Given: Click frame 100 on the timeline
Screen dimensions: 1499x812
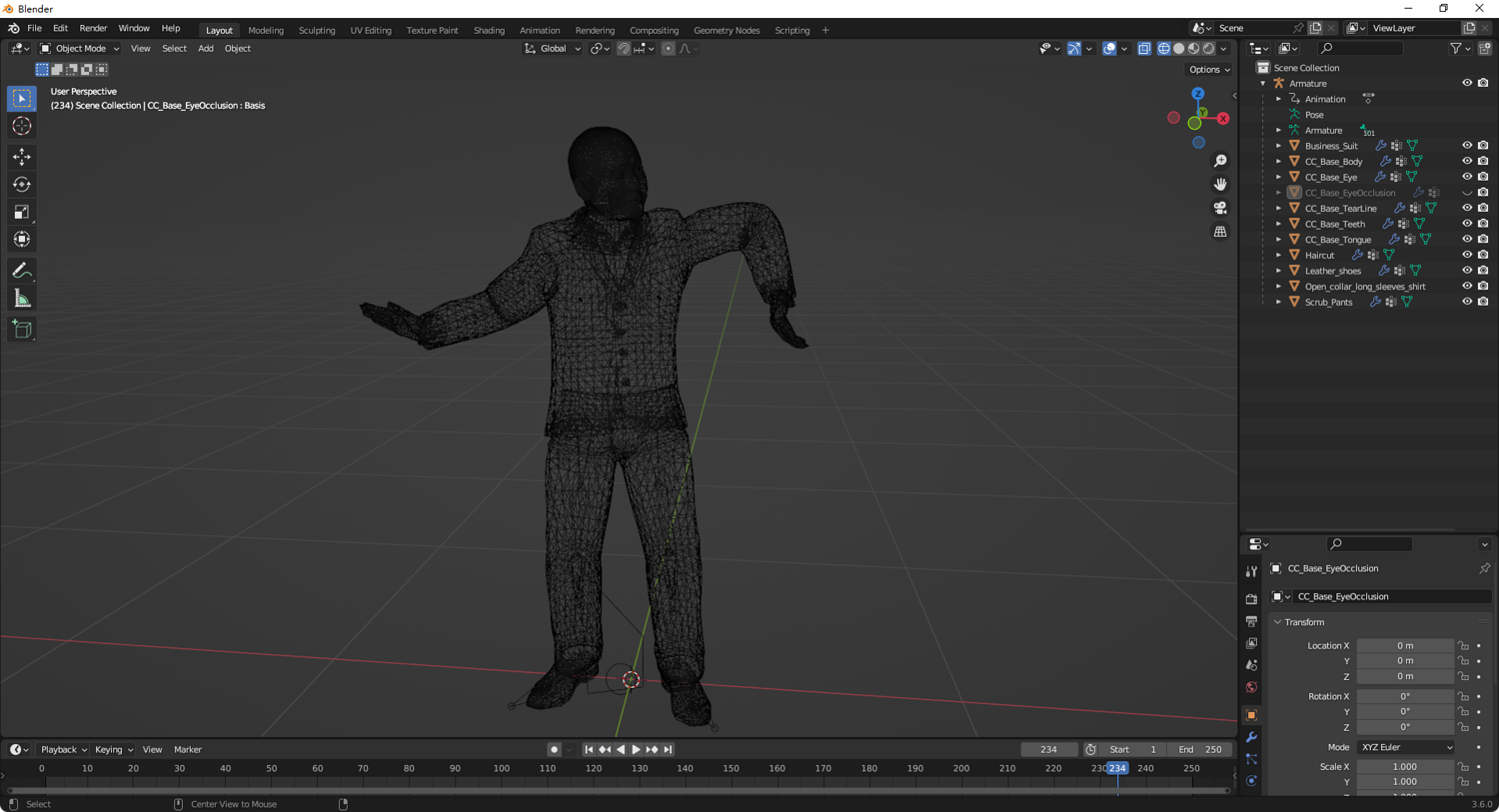Looking at the screenshot, I should click(501, 769).
